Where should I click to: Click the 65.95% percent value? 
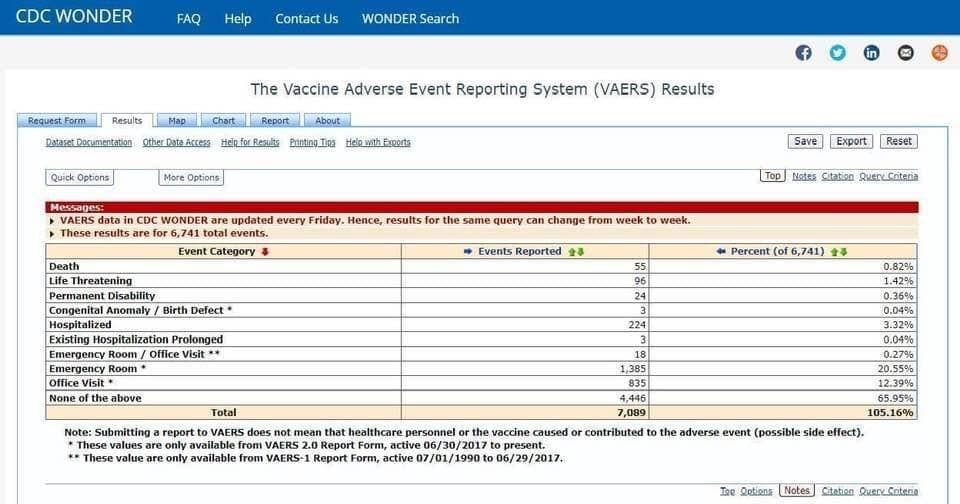tap(895, 398)
